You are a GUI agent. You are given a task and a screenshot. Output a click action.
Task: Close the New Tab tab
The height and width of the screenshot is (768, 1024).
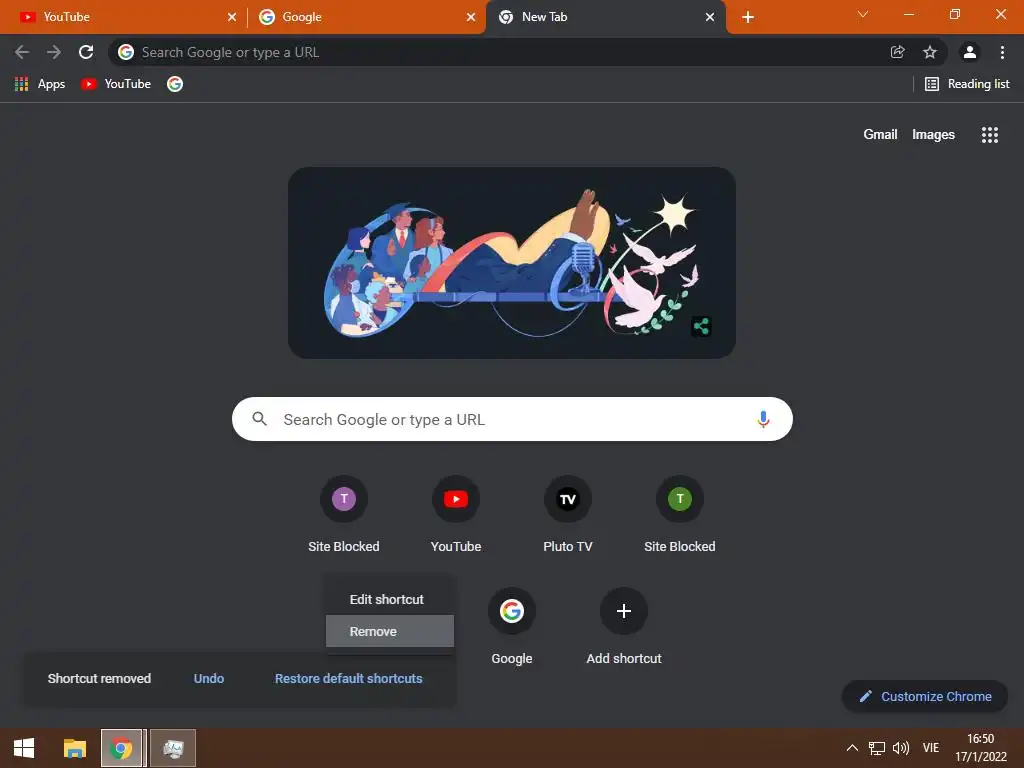click(710, 17)
